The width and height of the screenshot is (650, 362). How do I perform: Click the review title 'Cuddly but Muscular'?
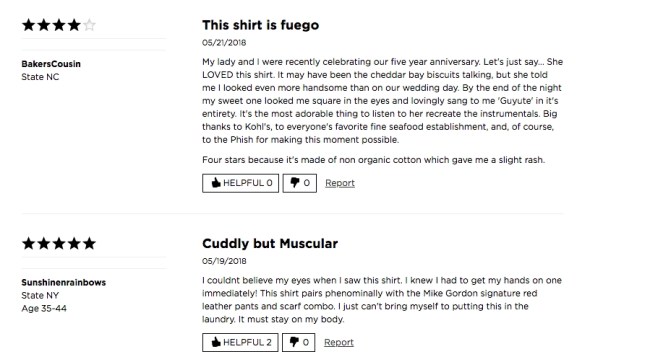tap(270, 243)
